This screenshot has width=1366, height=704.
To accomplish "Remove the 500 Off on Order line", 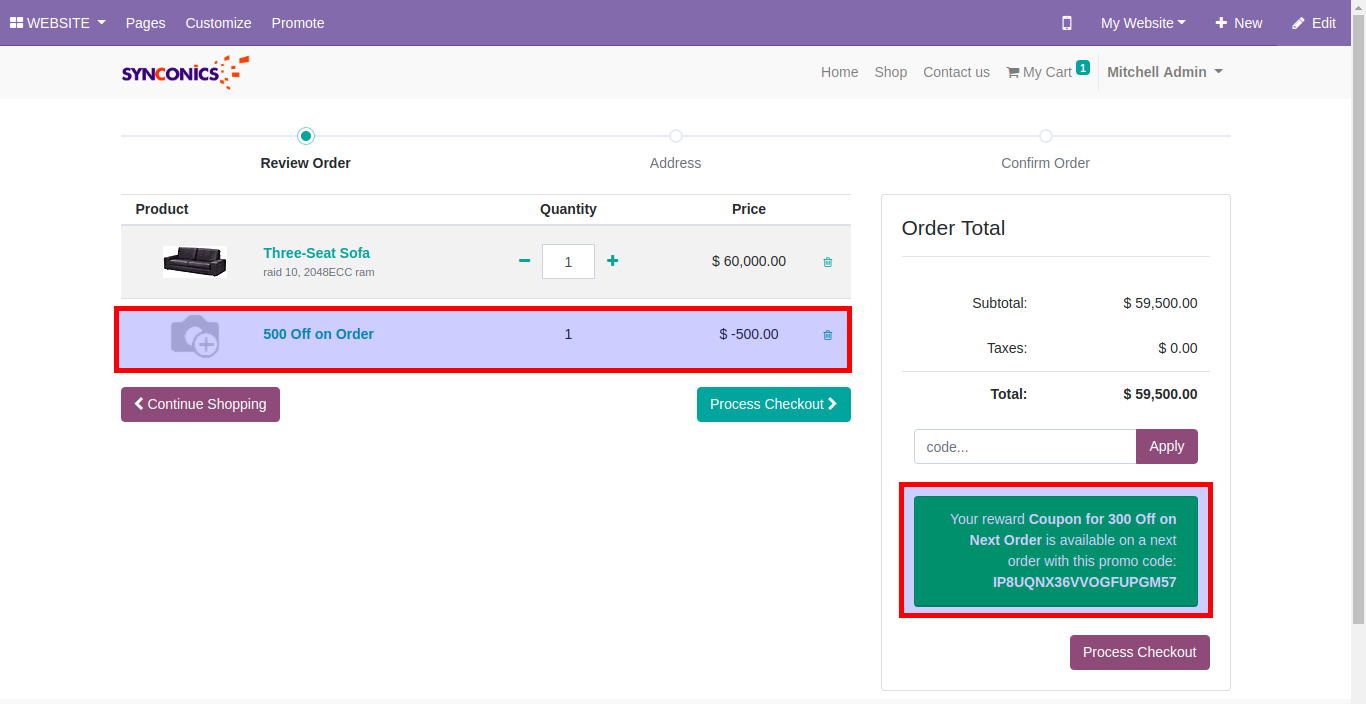I will [x=827, y=335].
